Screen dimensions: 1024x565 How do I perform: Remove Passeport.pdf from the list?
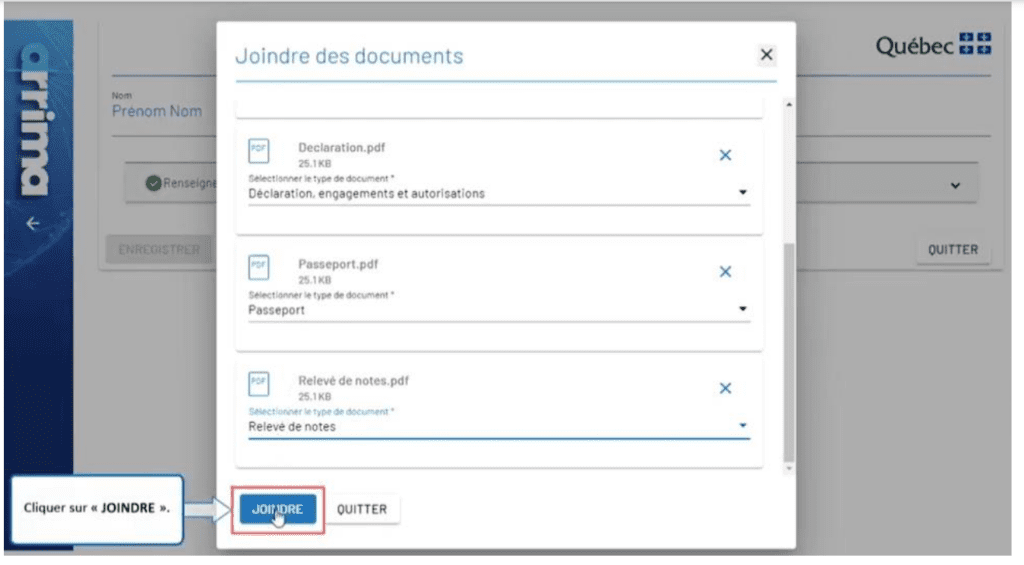point(725,272)
